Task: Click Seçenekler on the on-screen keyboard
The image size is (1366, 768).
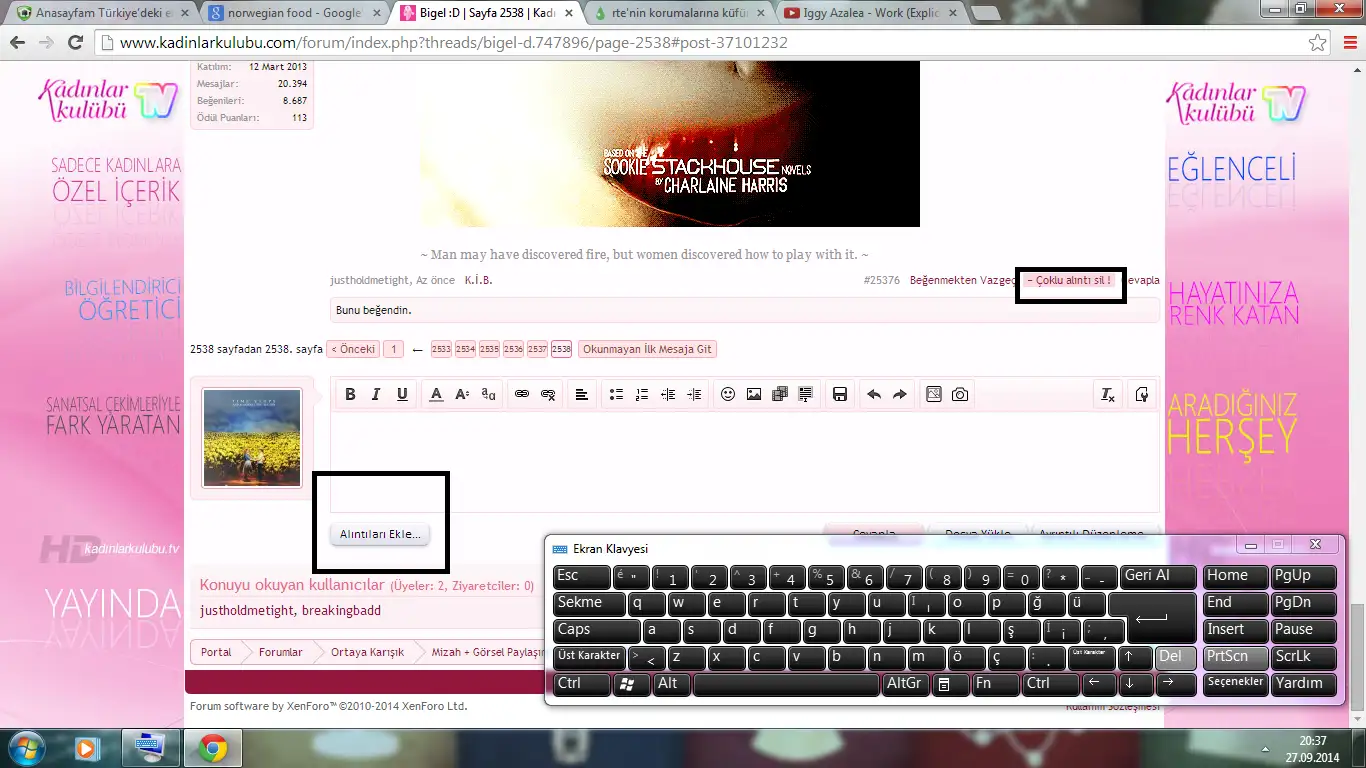Action: 1235,684
